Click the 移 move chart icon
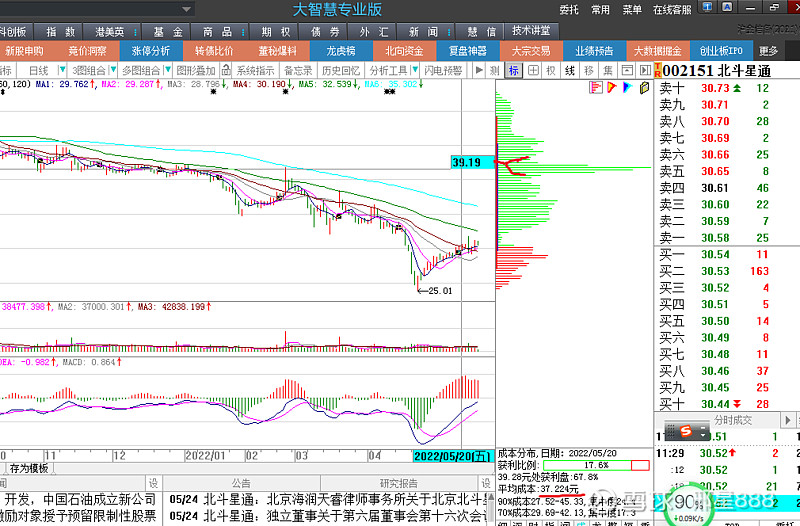Viewport: 800px width, 526px height. [589, 70]
